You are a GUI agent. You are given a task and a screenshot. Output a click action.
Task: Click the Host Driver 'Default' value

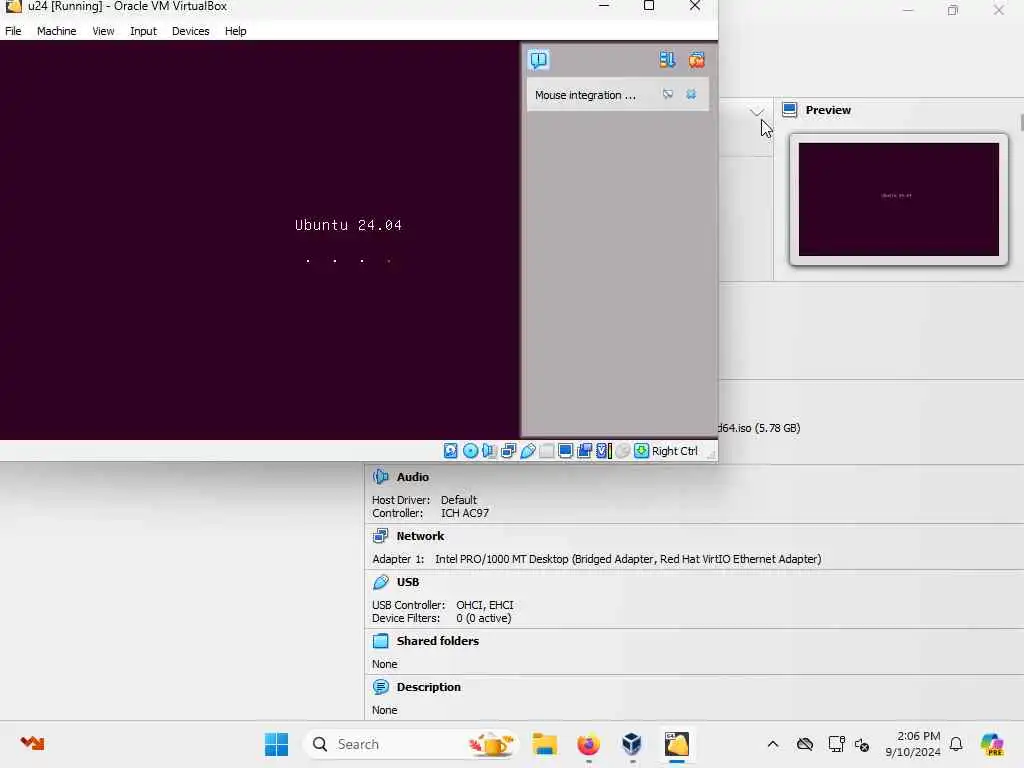[458, 500]
